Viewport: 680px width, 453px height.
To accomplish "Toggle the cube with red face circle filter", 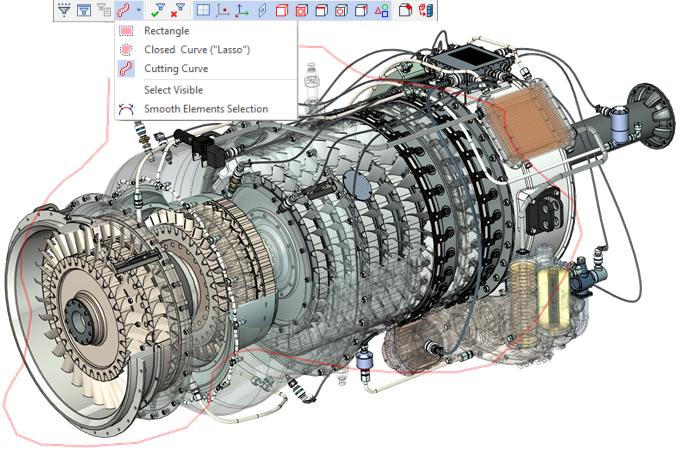I will (341, 10).
